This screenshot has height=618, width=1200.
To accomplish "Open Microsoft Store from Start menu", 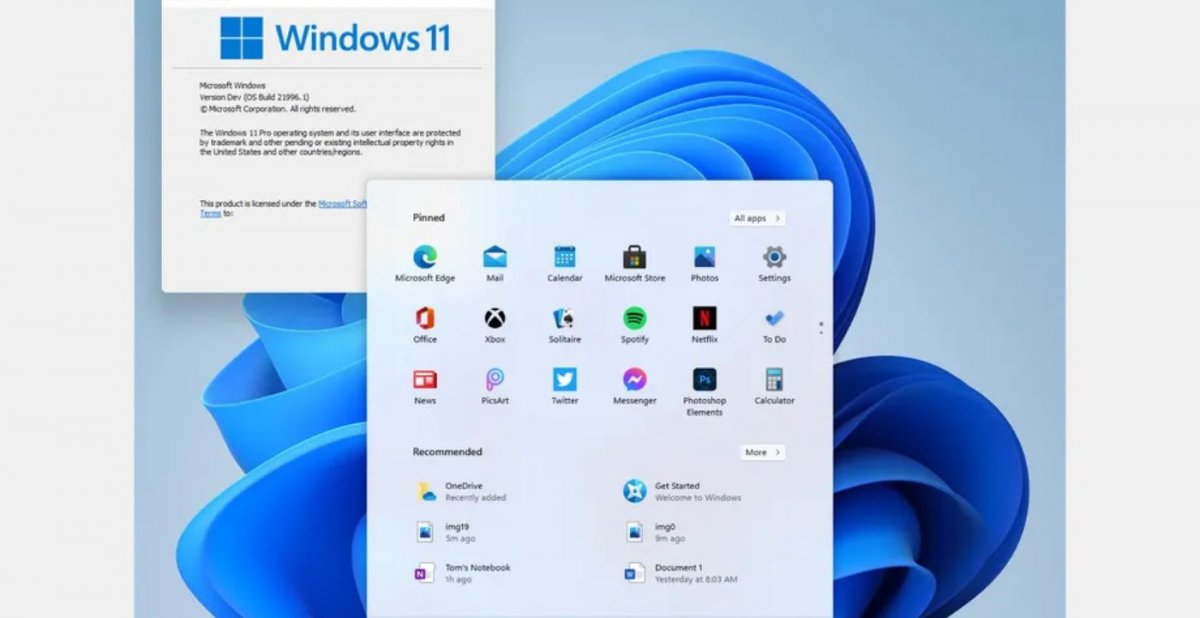I will 635,258.
